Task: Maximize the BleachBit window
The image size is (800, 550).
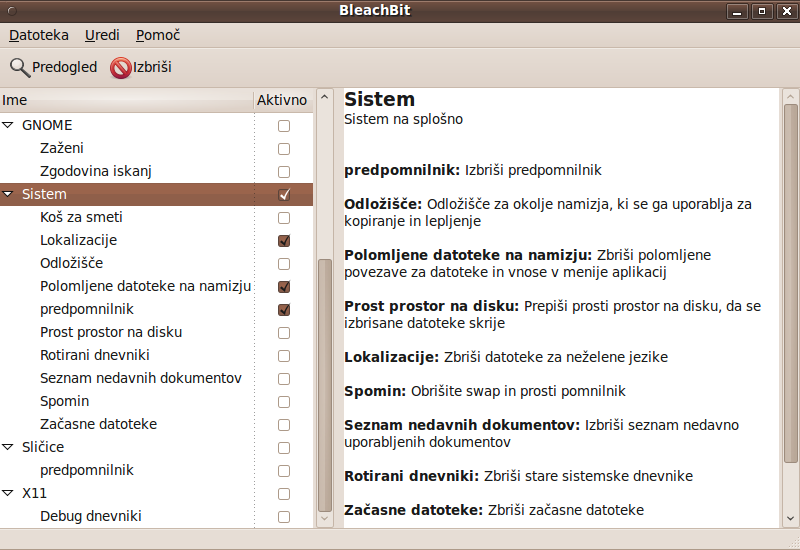Action: (762, 11)
